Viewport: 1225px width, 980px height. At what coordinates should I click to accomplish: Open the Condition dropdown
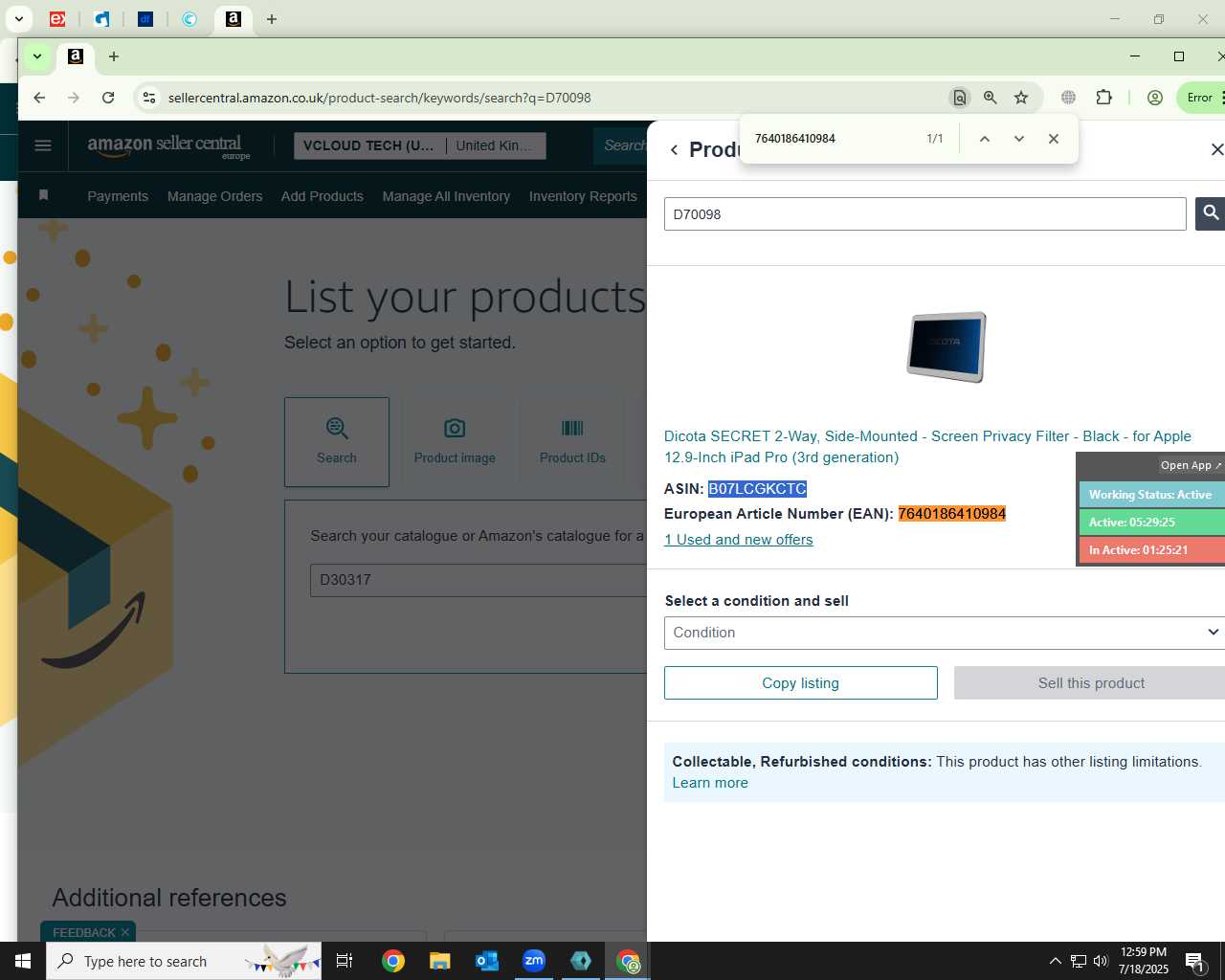click(945, 633)
